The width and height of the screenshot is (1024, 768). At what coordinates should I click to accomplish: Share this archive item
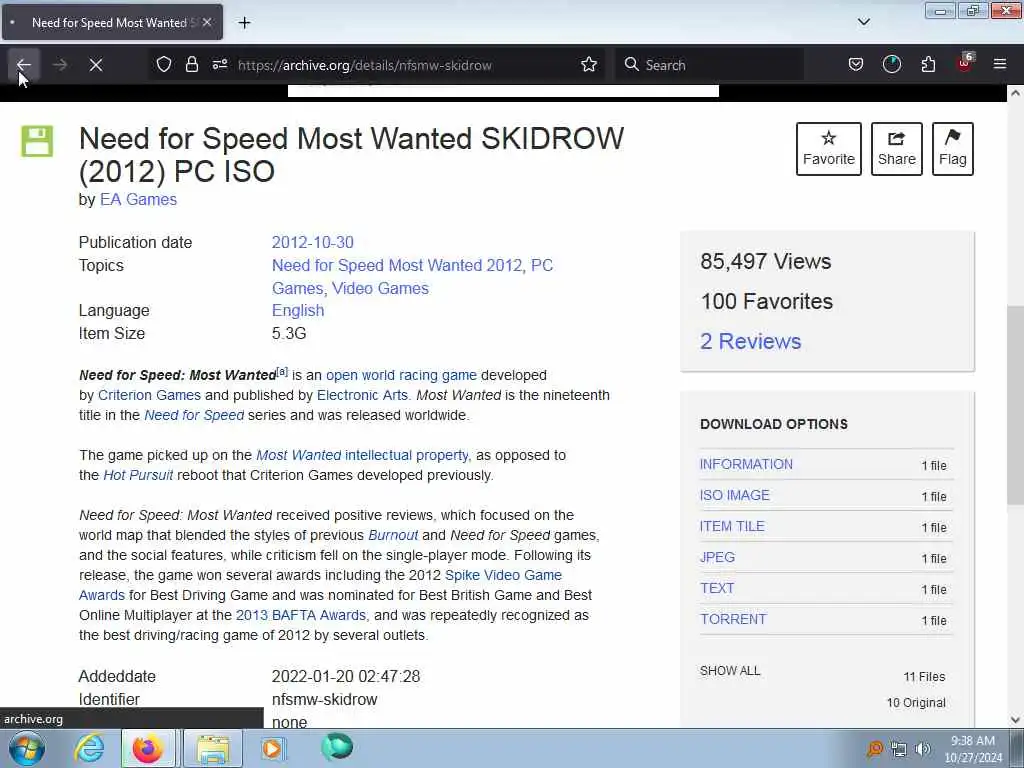896,149
